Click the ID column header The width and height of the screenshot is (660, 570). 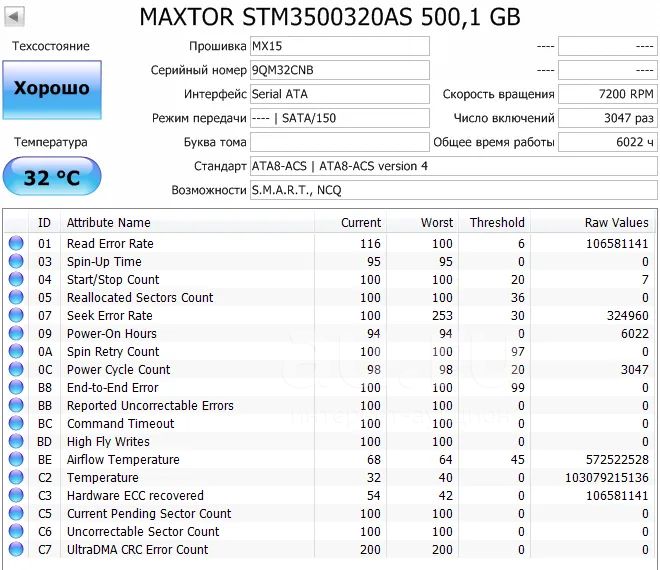click(x=45, y=222)
